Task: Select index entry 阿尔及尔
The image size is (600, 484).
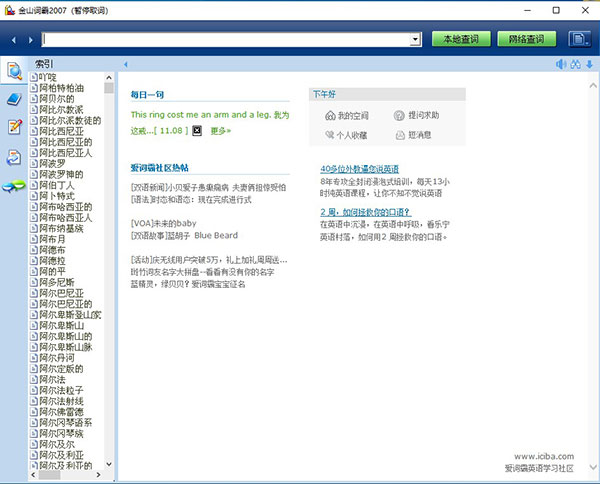Action: click(x=57, y=444)
